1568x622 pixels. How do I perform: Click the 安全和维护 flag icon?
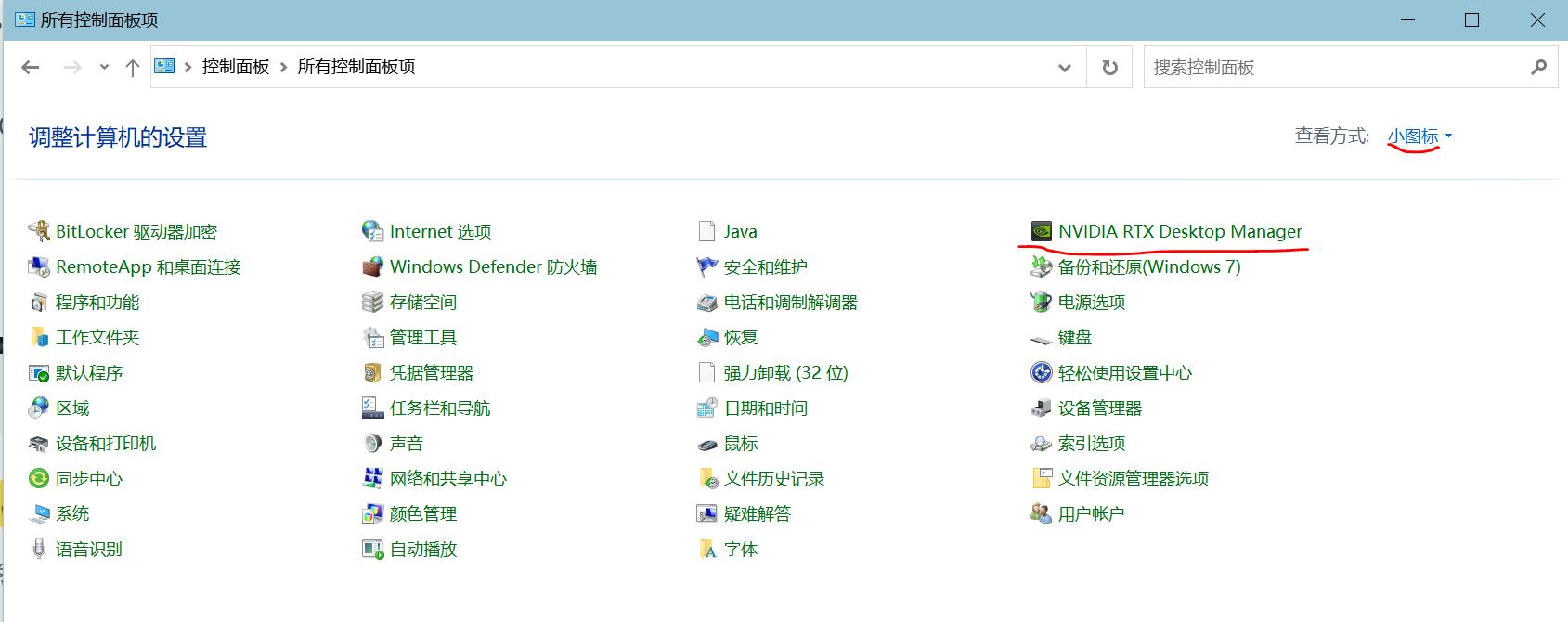click(x=707, y=266)
